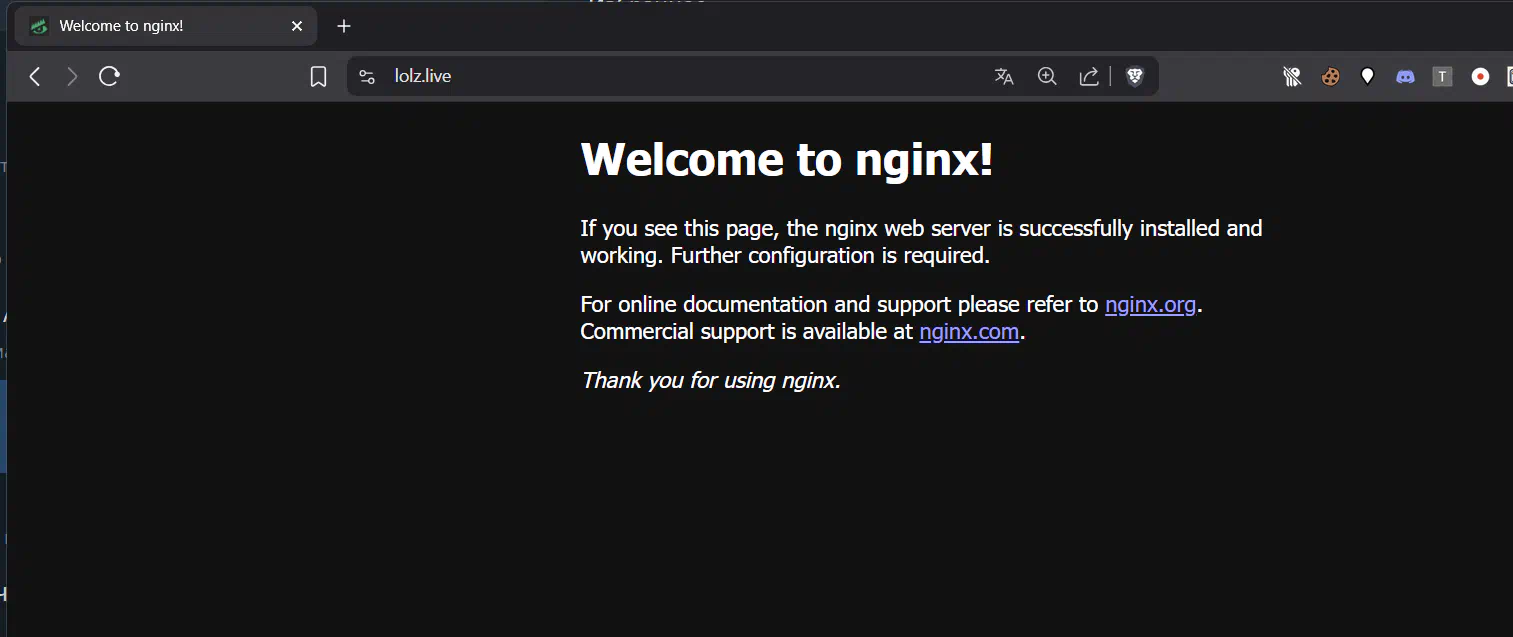Viewport: 1513px width, 637px height.
Task: Open the translate page icon
Action: [x=1004, y=76]
